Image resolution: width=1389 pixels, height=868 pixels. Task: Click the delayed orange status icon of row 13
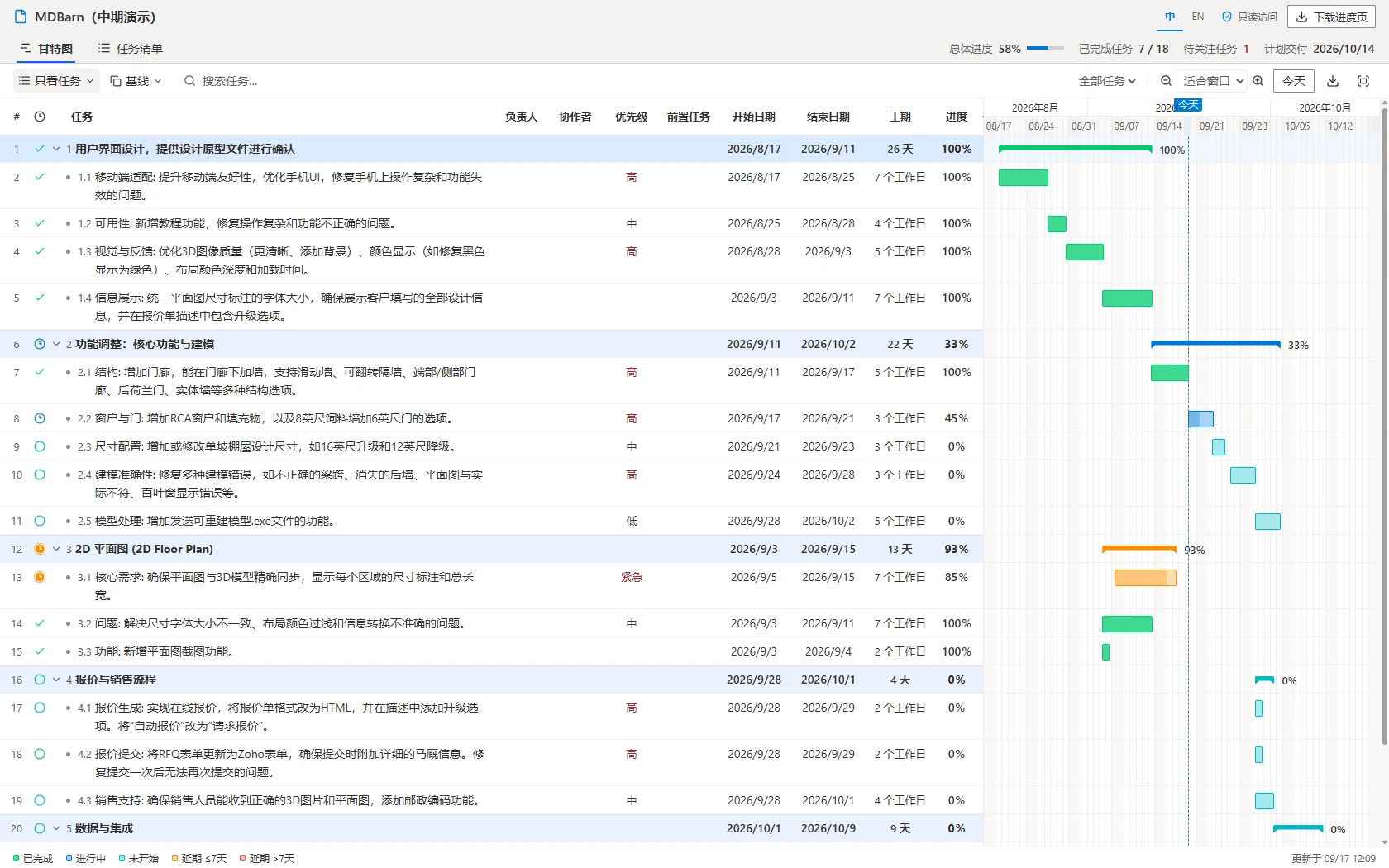(40, 577)
